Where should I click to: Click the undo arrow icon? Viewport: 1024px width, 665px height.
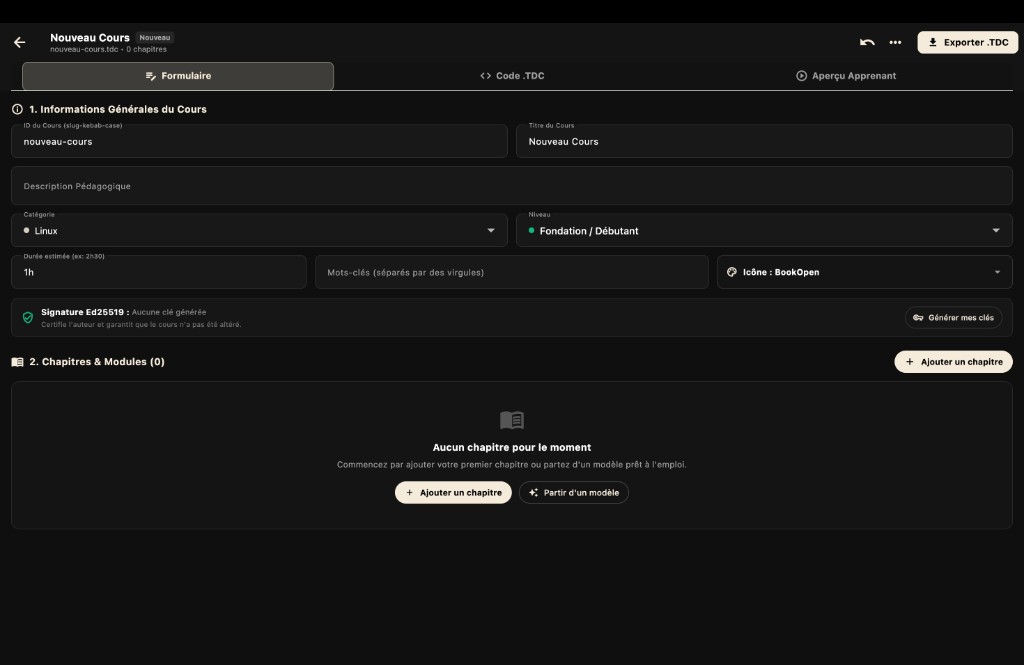867,42
